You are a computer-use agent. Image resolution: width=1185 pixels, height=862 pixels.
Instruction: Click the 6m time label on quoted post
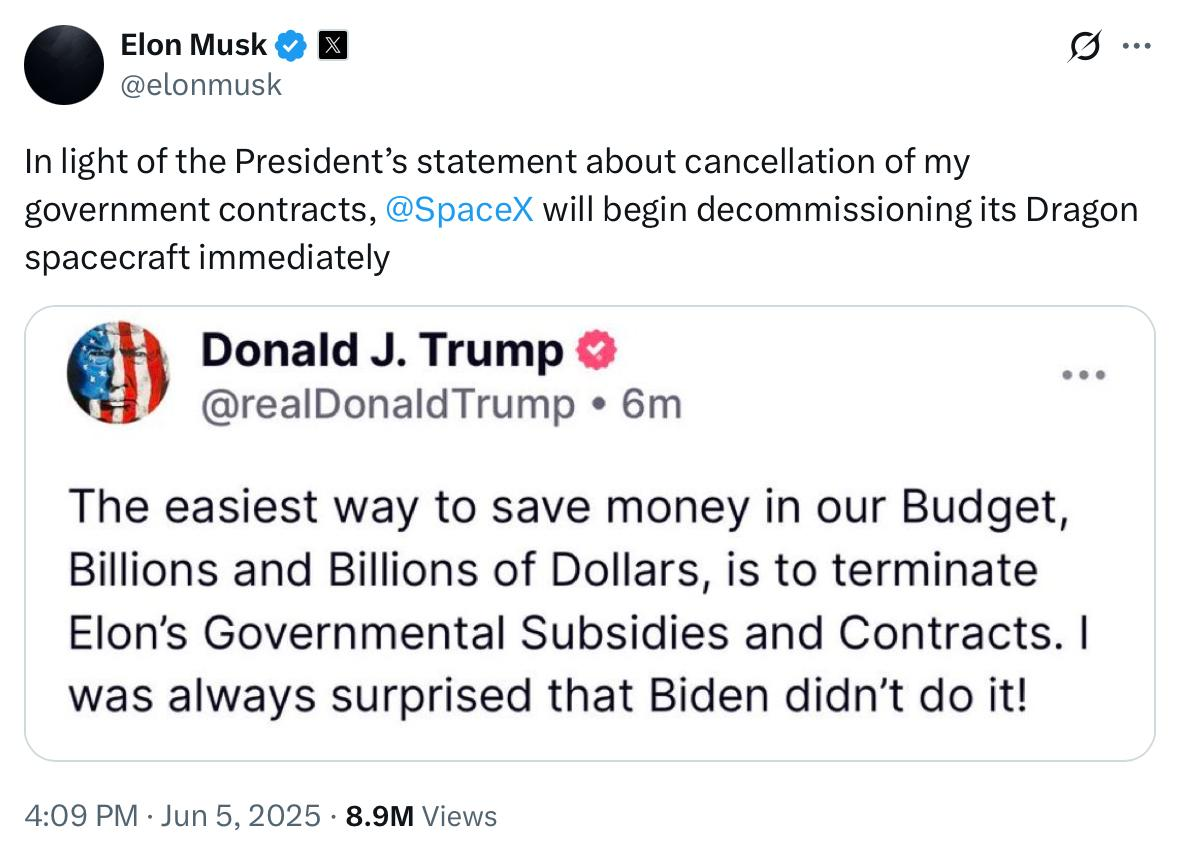(651, 405)
